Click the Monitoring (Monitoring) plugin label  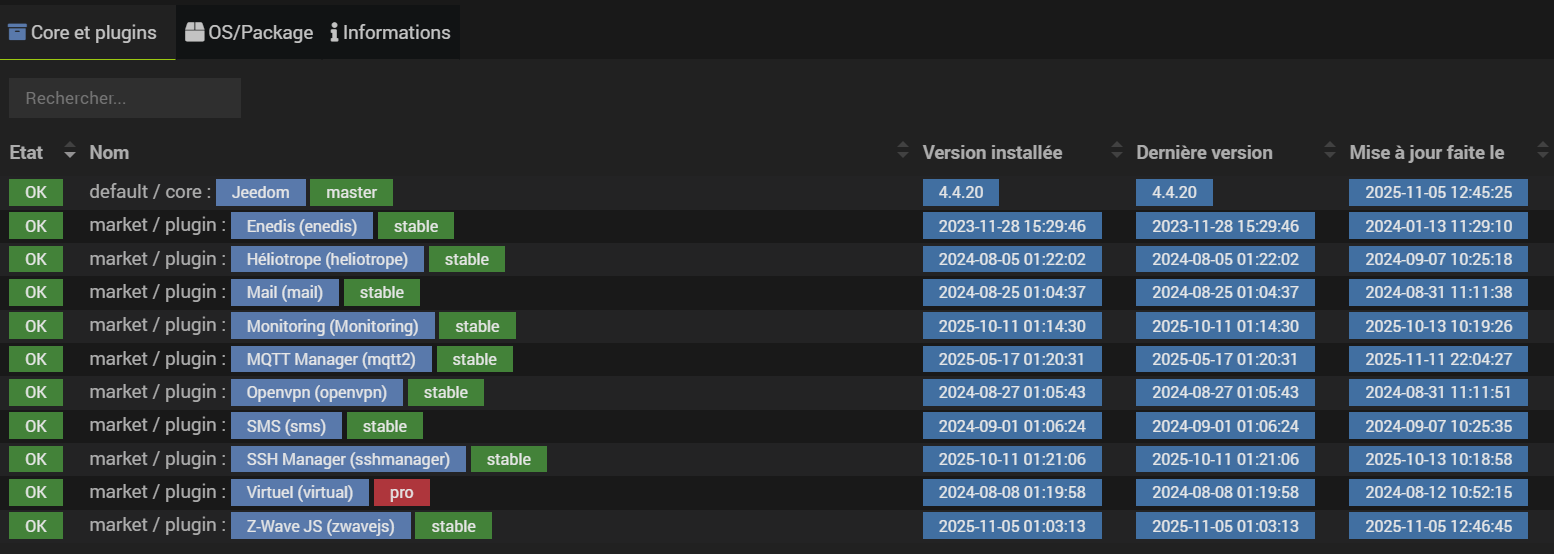[333, 326]
